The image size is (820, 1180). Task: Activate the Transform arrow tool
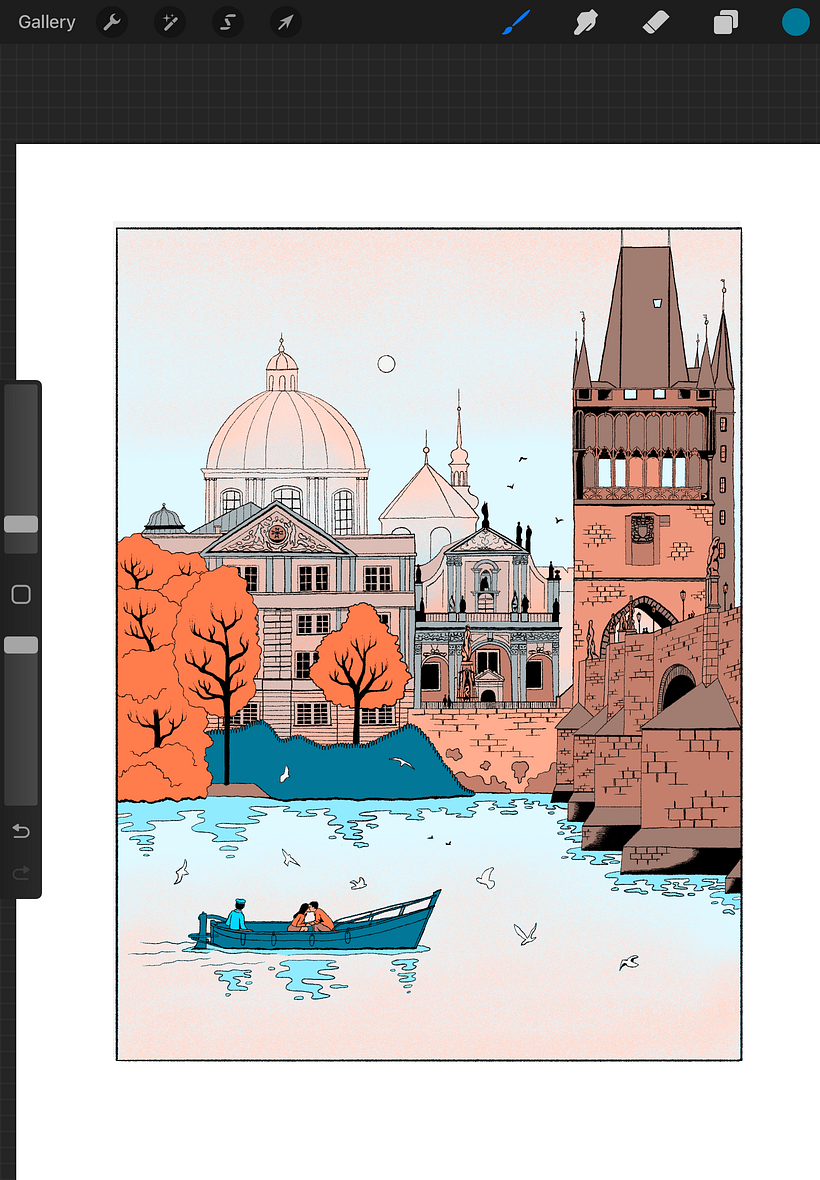[x=285, y=23]
